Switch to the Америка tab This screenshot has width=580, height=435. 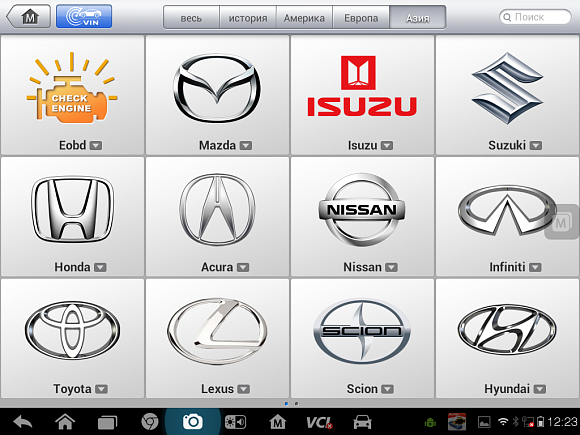click(x=304, y=17)
